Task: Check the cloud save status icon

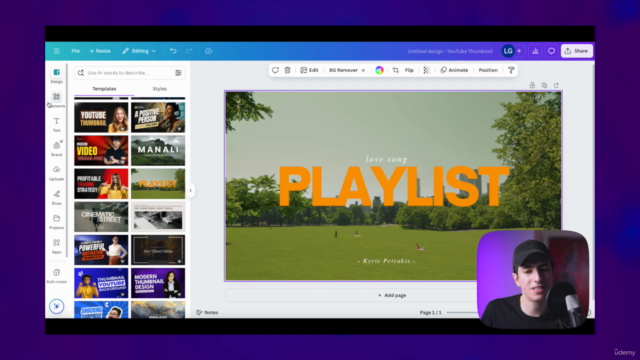Action: pyautogui.click(x=208, y=51)
